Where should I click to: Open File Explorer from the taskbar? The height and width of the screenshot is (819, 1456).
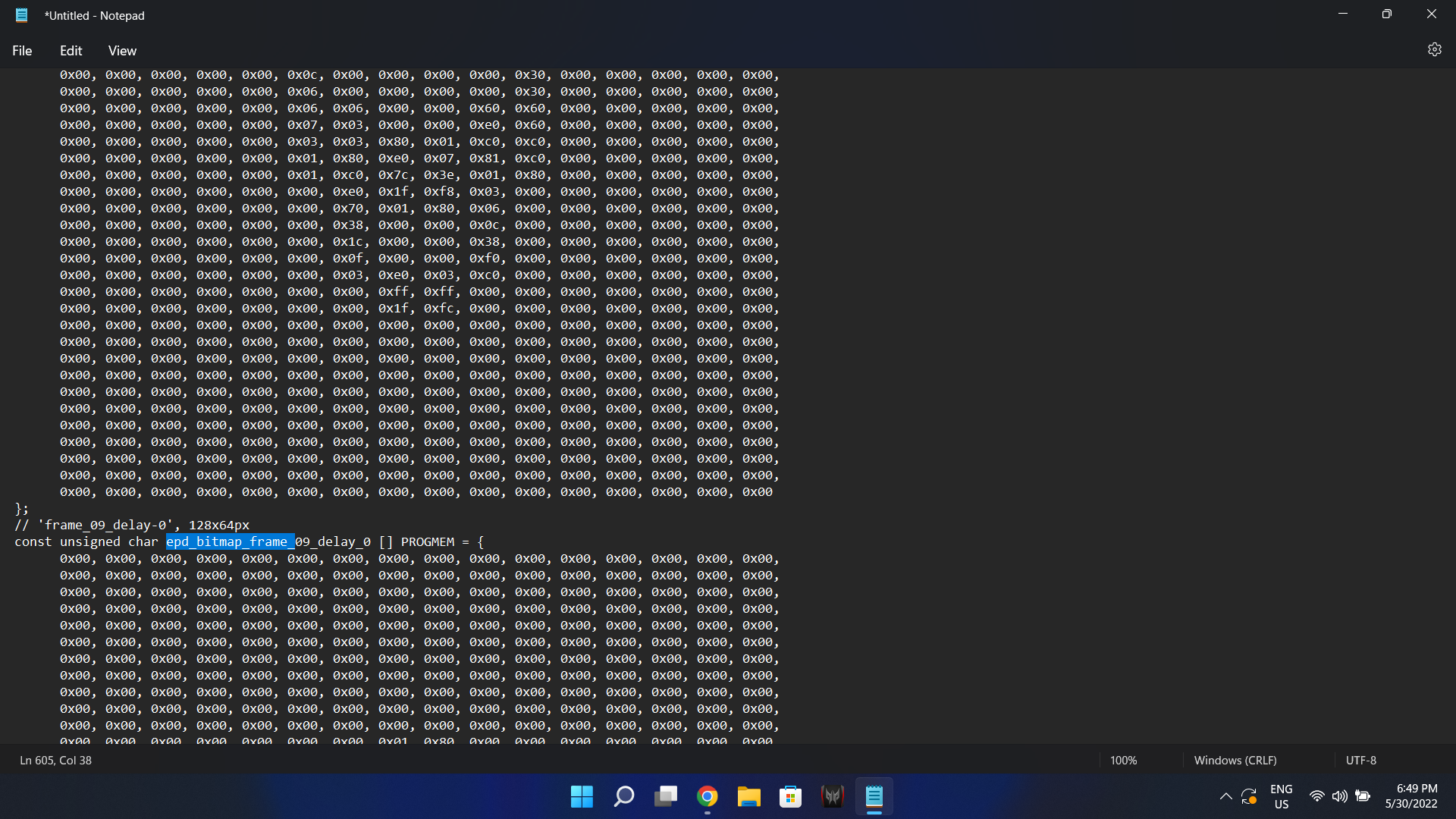click(x=749, y=796)
